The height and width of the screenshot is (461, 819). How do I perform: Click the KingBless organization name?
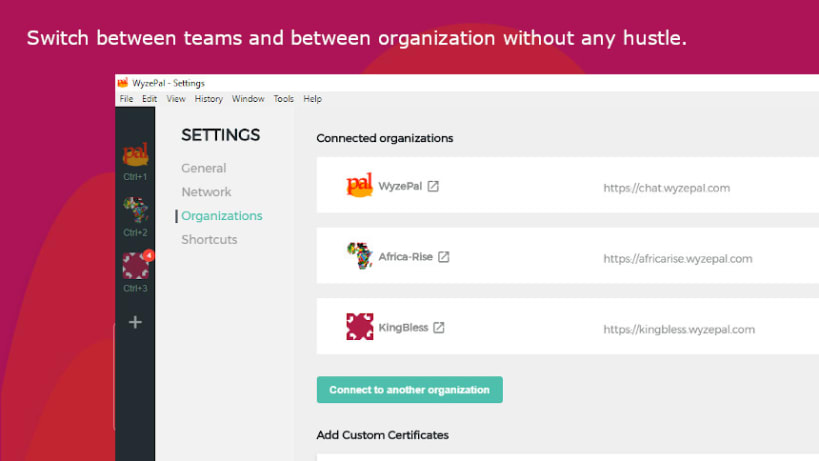[x=403, y=327]
